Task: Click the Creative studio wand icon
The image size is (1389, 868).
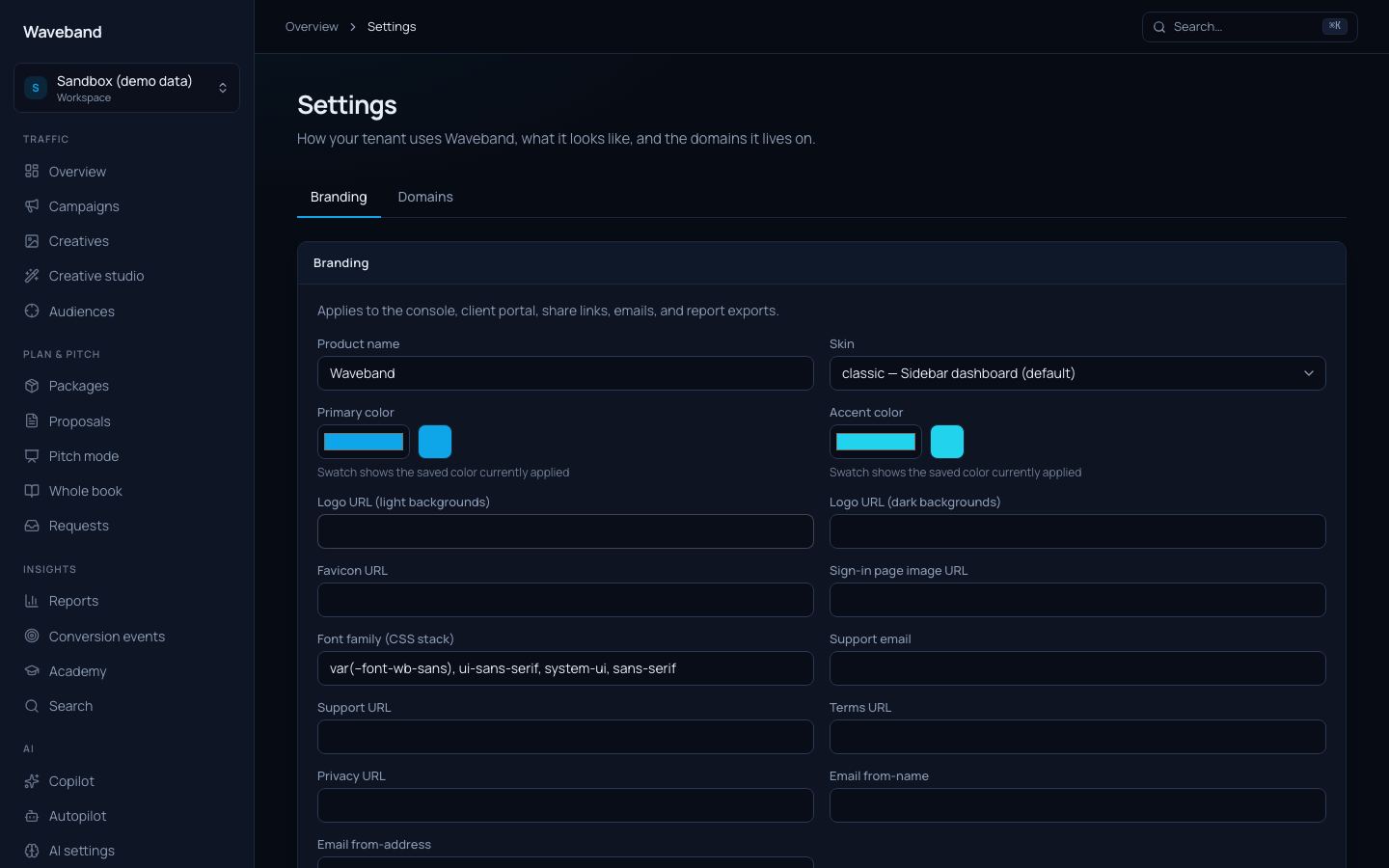Action: [32, 276]
